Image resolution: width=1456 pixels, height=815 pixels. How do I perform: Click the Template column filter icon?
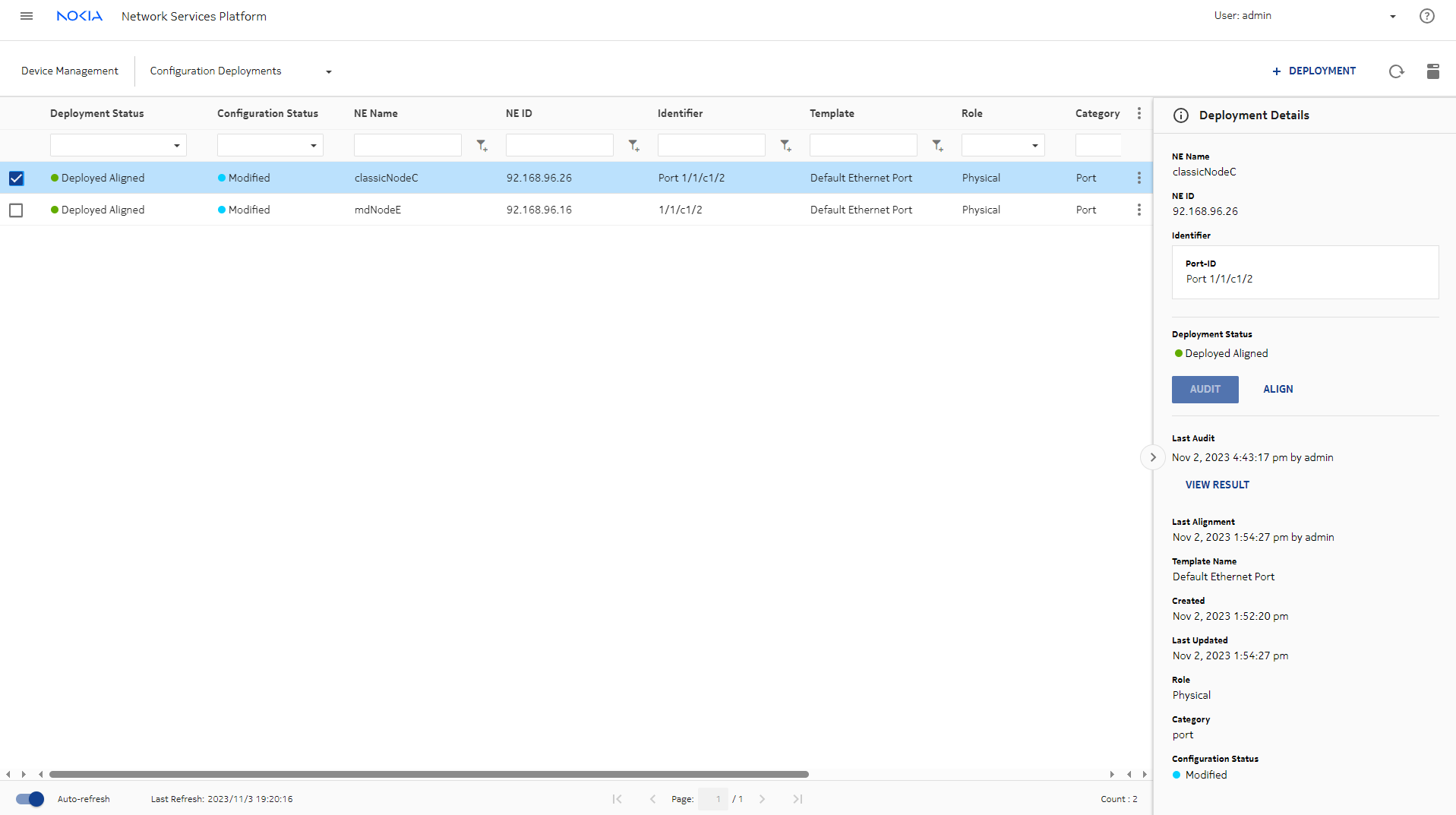937,145
